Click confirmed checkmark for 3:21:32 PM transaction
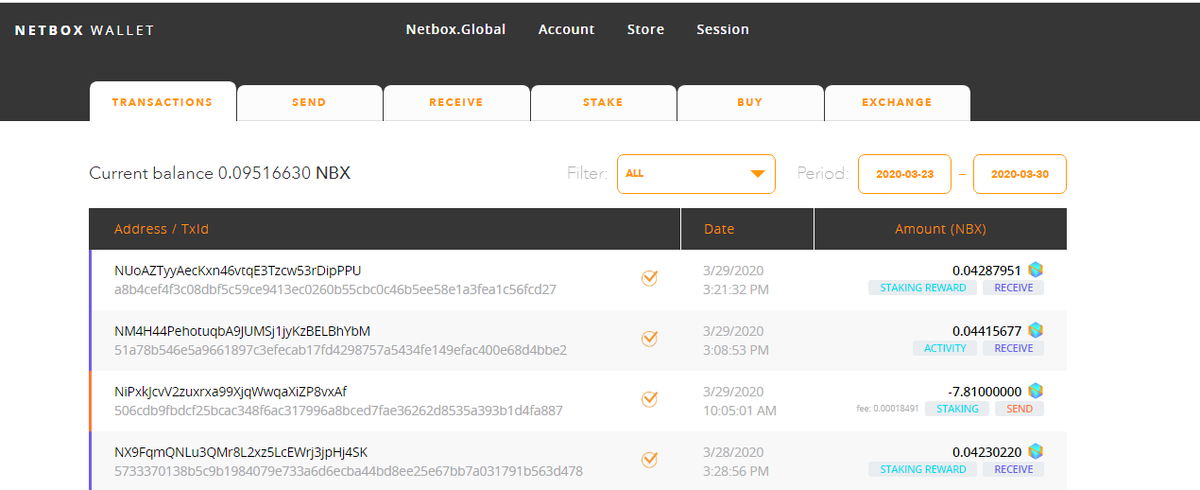The width and height of the screenshot is (1200, 490). click(649, 279)
